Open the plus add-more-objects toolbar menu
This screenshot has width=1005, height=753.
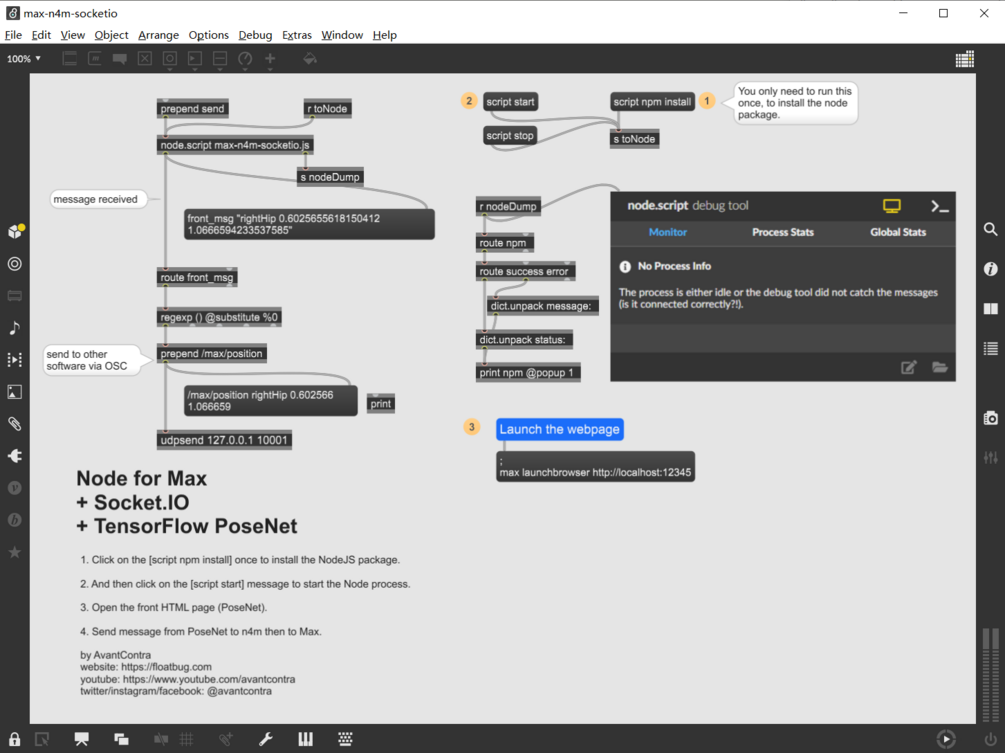tap(270, 59)
